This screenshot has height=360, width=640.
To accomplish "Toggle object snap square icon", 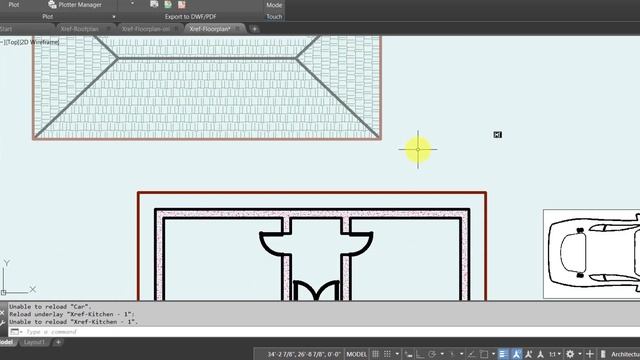I will (x=484, y=354).
